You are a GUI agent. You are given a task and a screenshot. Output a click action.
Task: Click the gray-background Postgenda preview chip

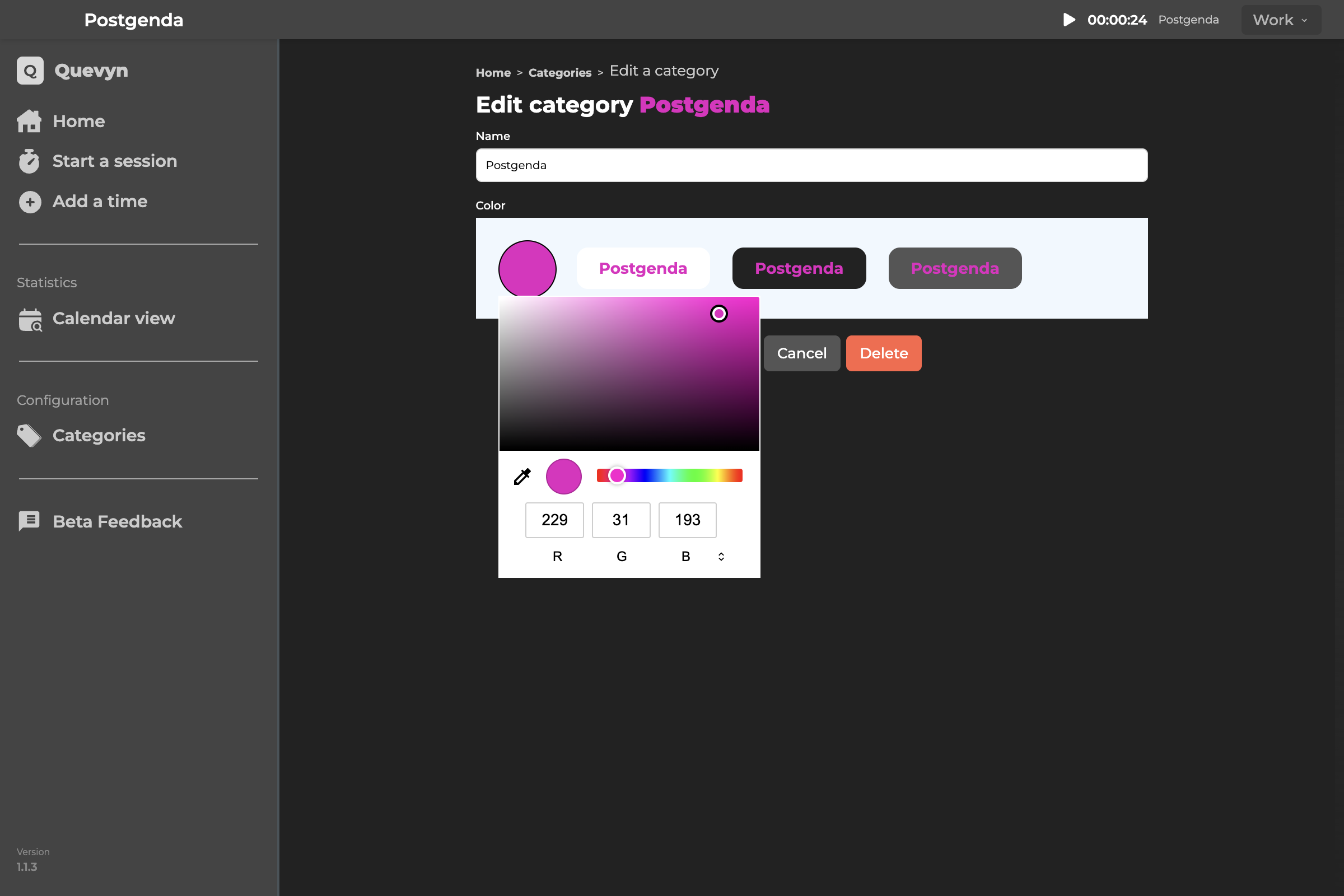click(955, 268)
